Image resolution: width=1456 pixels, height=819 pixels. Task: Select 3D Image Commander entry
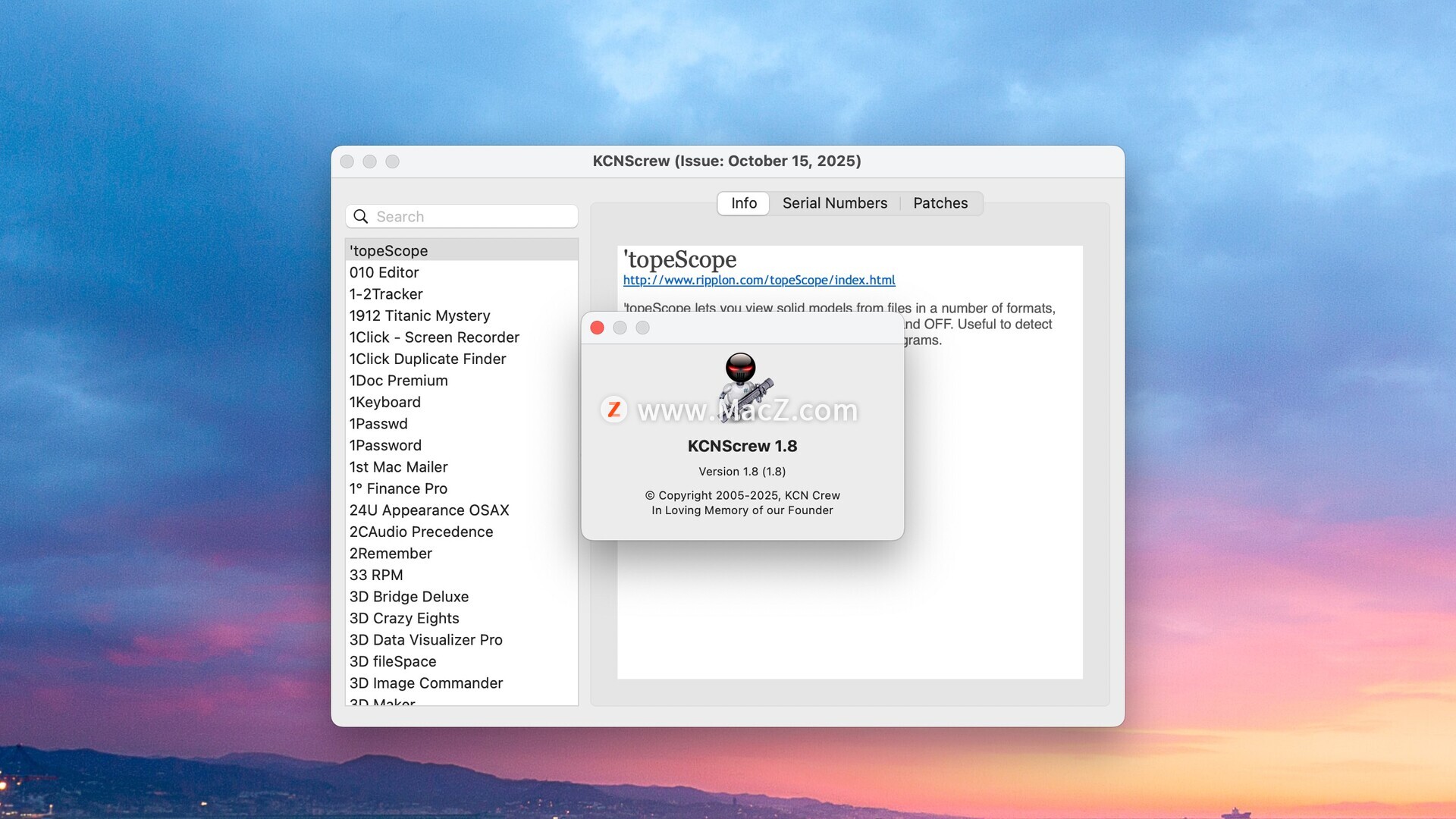pos(425,683)
